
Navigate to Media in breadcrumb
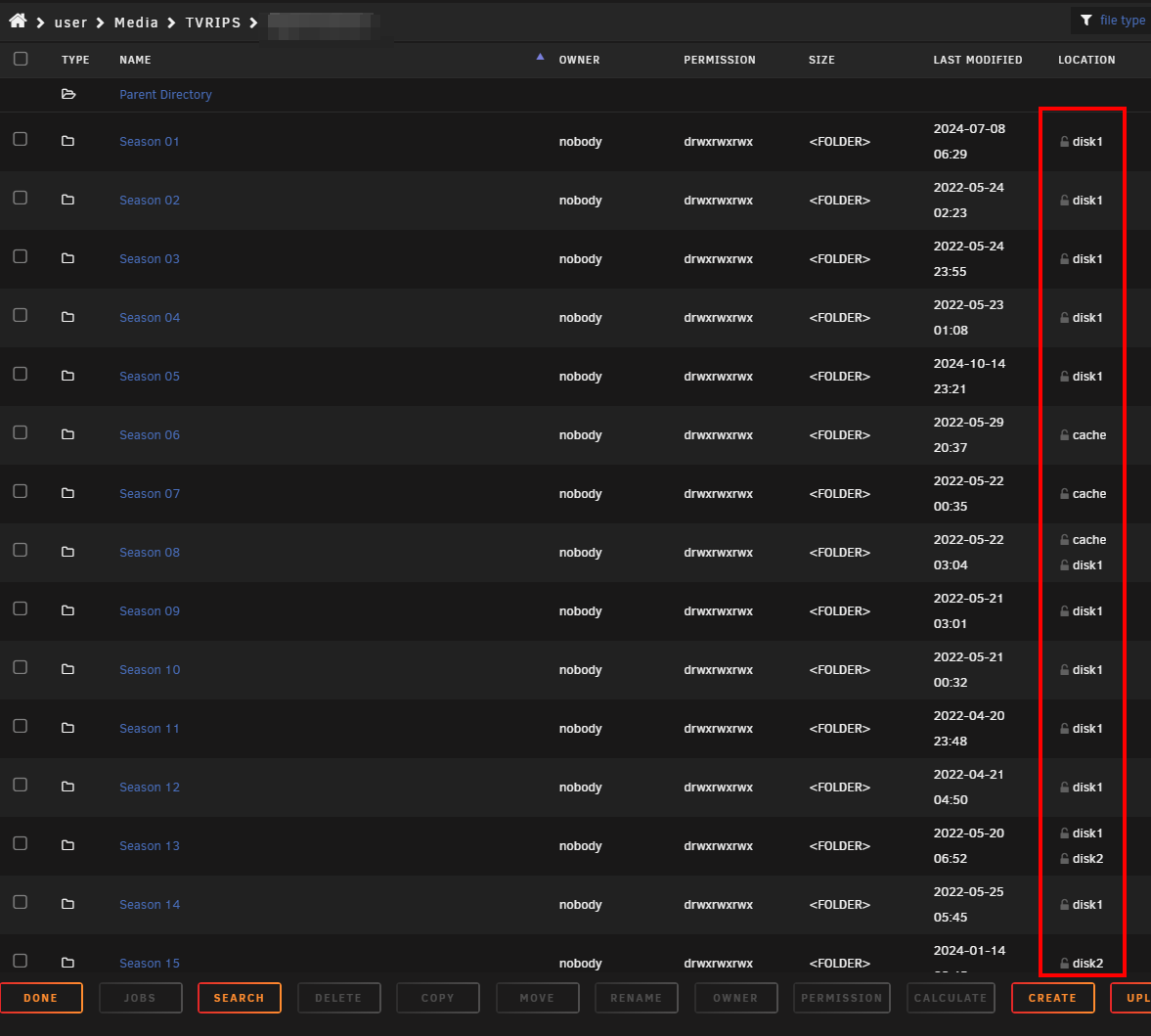[x=137, y=23]
